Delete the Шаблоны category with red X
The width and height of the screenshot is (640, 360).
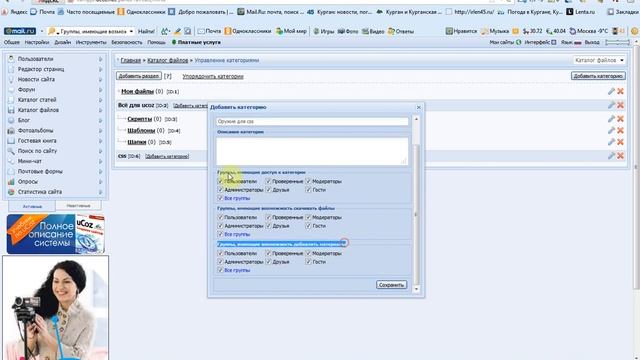pyautogui.click(x=620, y=130)
